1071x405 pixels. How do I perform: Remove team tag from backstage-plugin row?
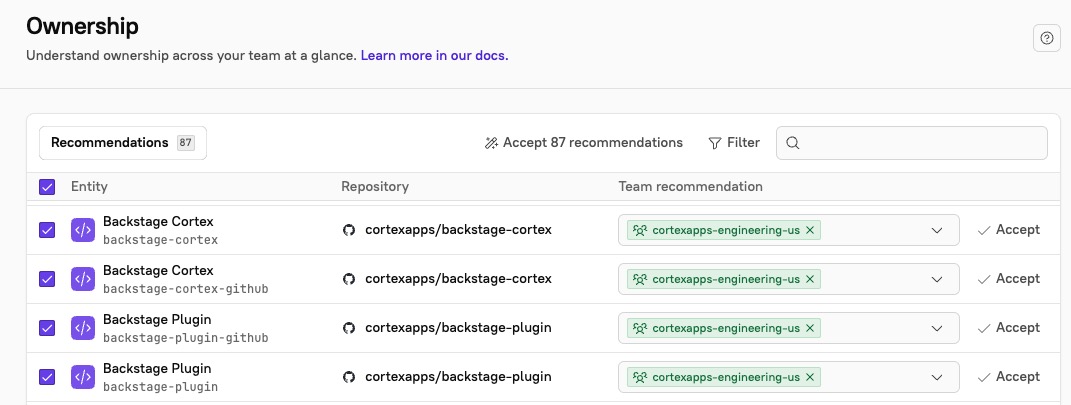point(810,377)
